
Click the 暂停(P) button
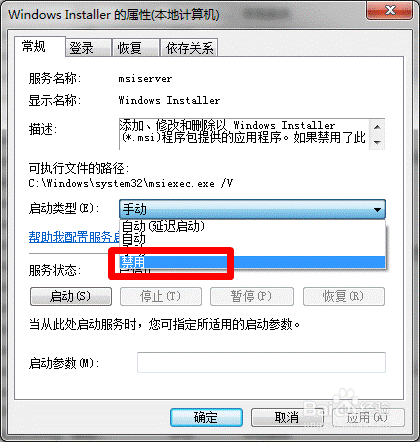click(x=252, y=296)
